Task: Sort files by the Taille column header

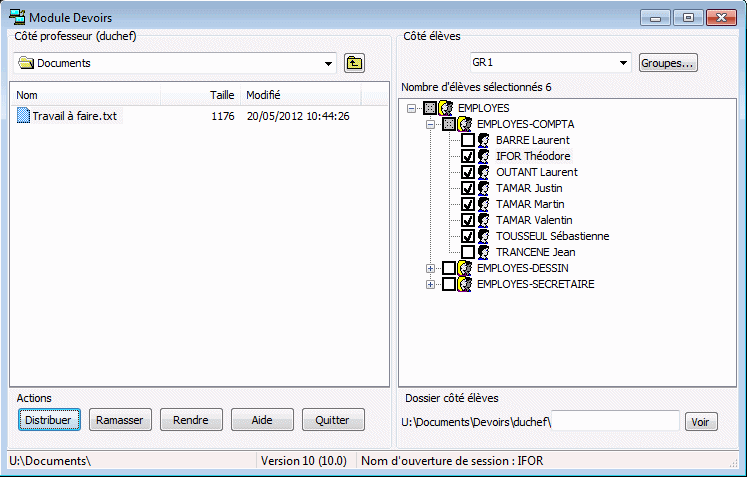Action: pos(201,95)
